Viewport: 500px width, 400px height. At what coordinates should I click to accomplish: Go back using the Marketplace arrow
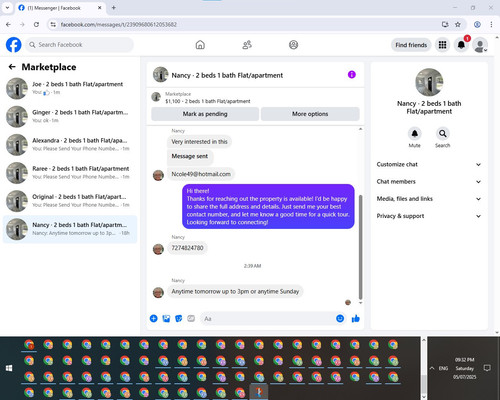[12, 67]
